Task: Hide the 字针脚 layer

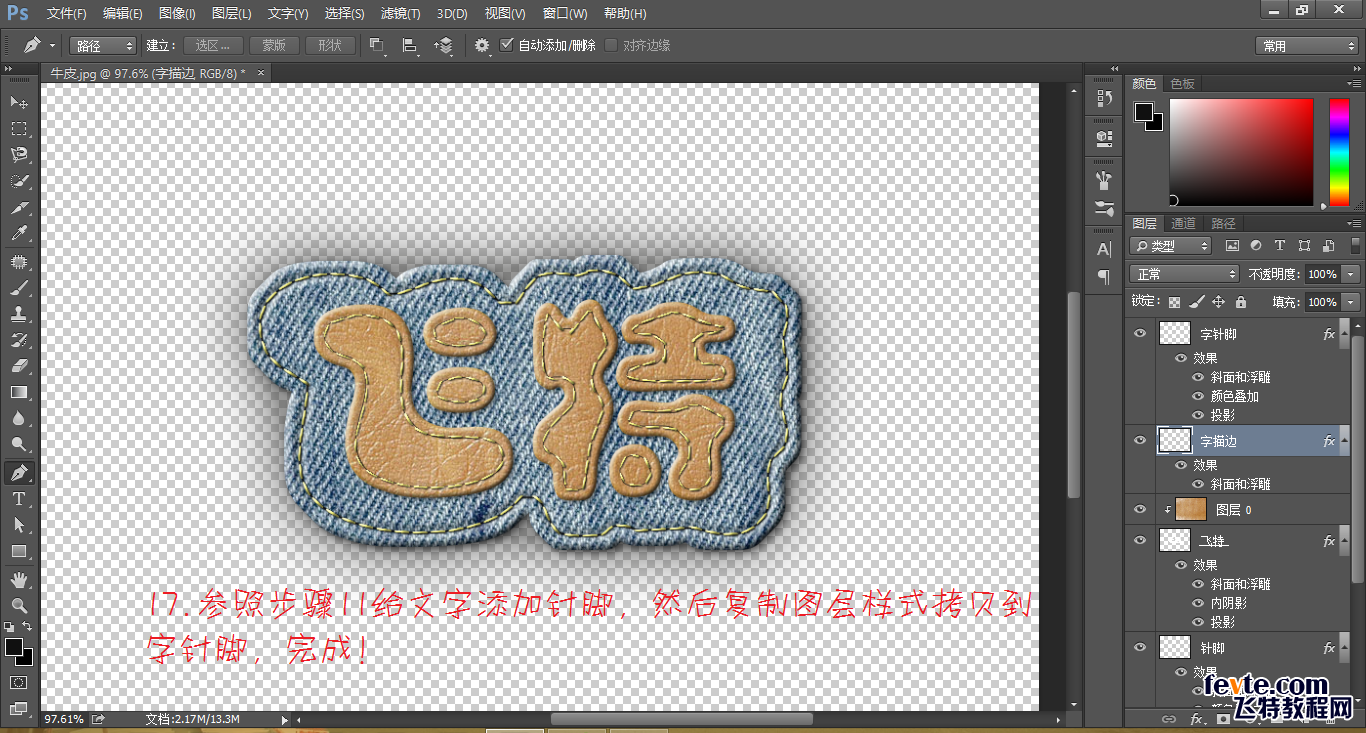Action: pyautogui.click(x=1140, y=332)
